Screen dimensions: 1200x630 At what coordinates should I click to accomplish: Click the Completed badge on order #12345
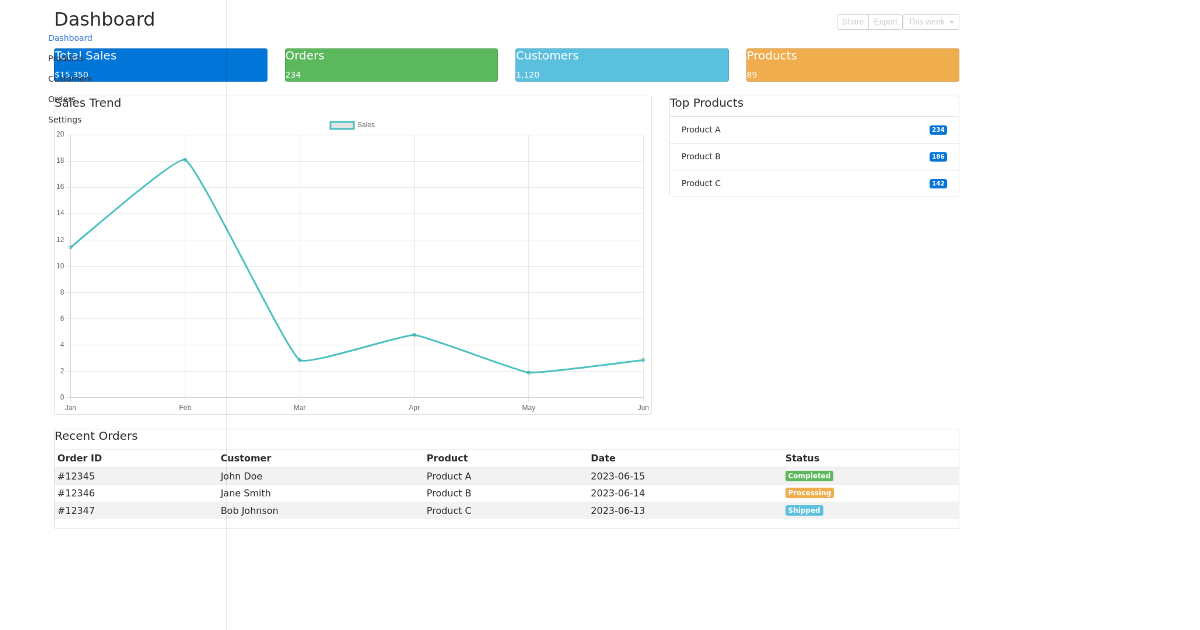click(808, 475)
